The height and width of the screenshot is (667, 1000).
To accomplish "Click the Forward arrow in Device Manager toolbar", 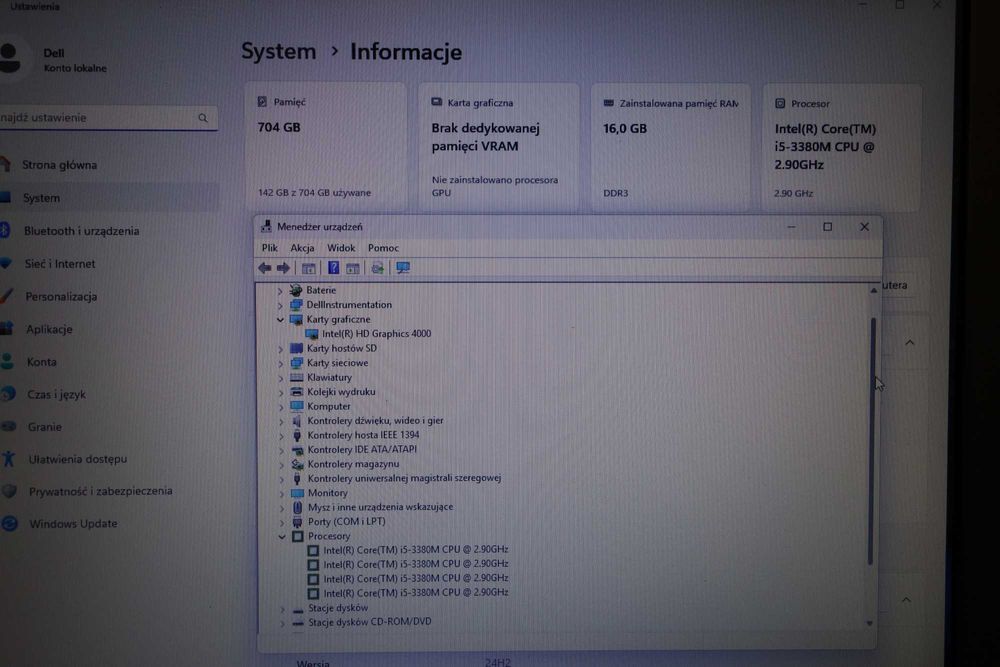I will coord(283,268).
